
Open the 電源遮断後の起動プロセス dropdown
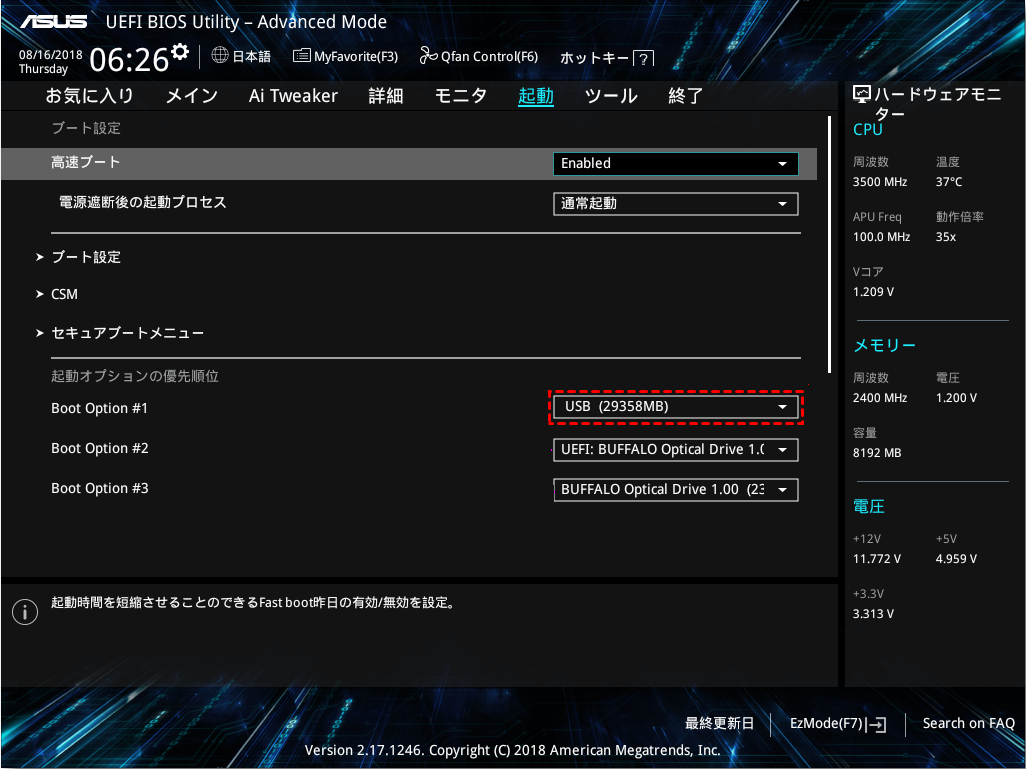[675, 204]
